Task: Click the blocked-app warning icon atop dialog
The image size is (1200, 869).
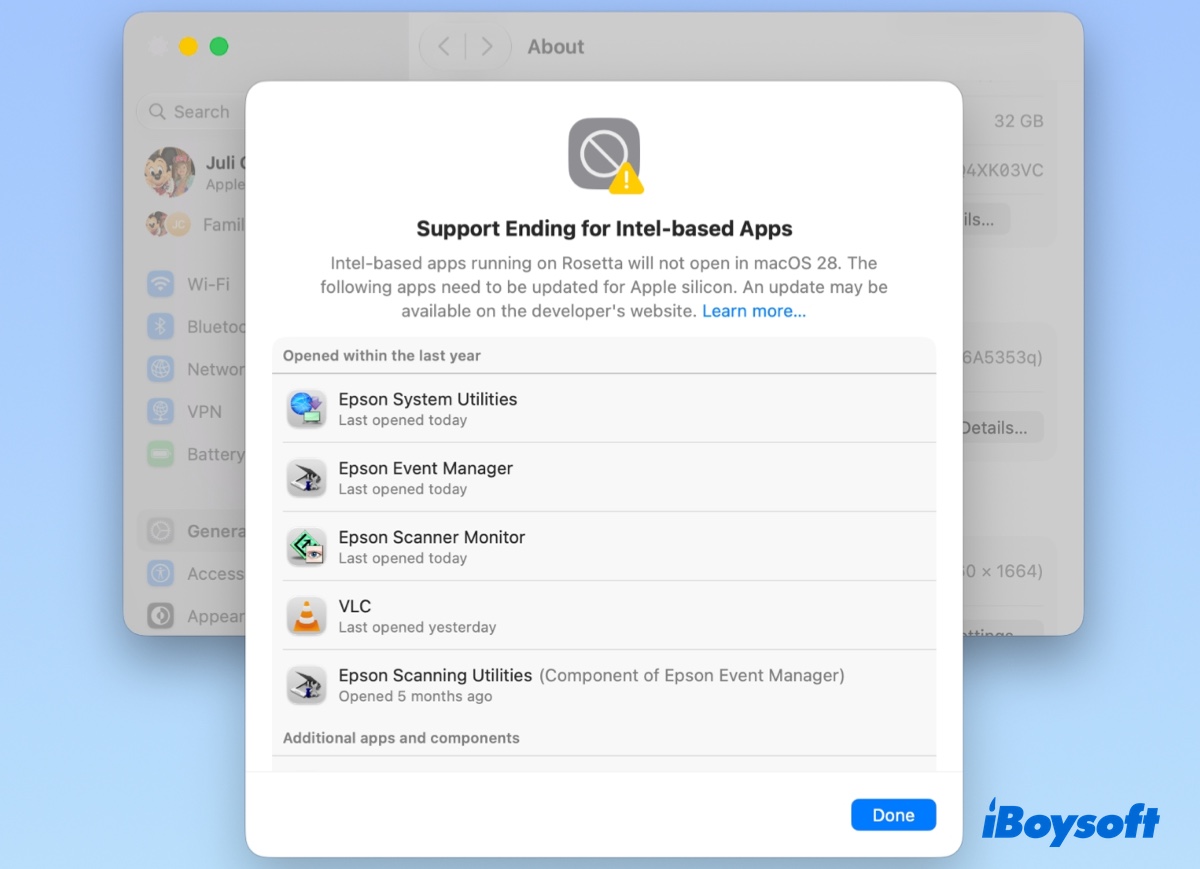Action: click(x=605, y=155)
